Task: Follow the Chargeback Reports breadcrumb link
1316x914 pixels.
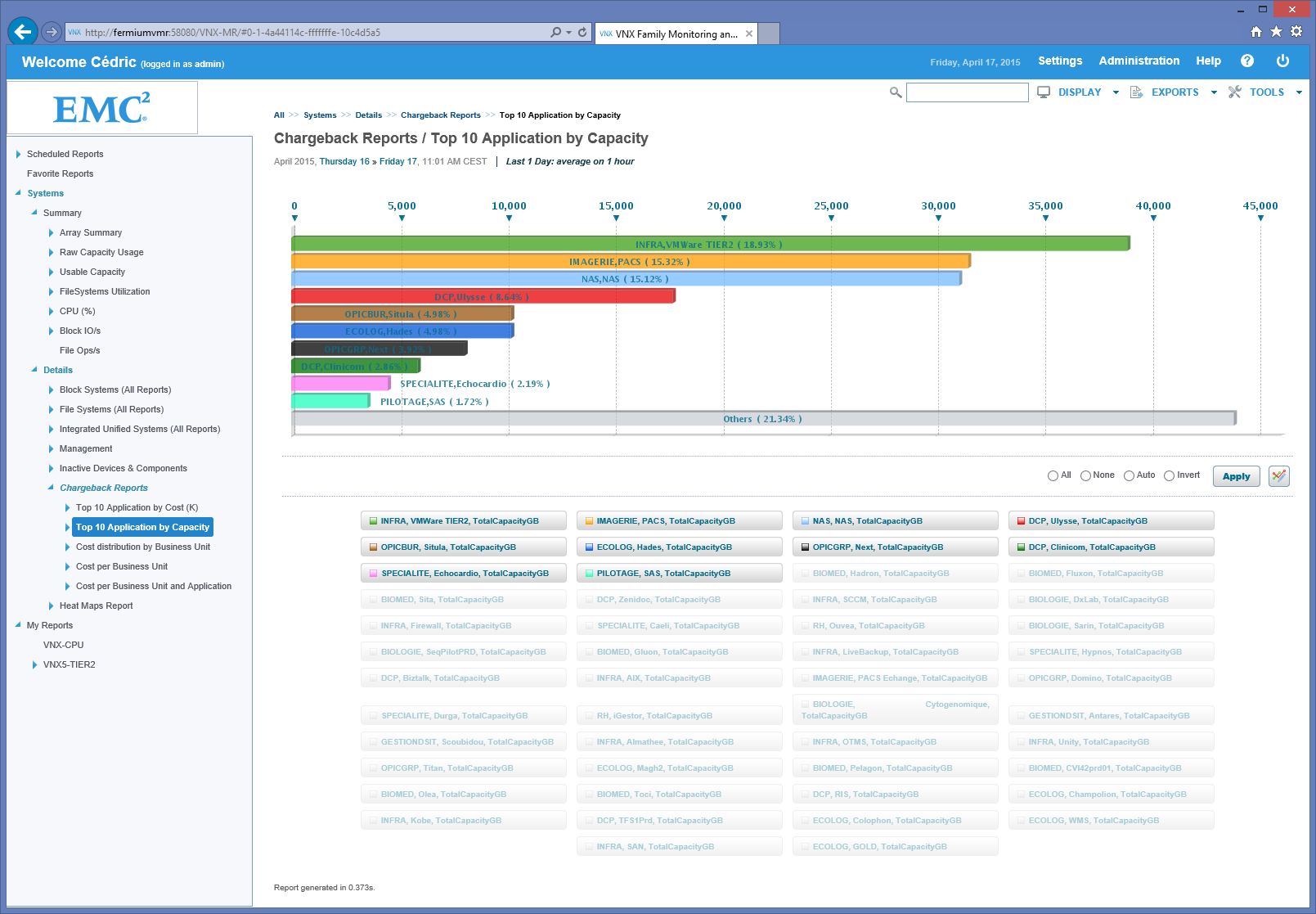Action: 440,115
